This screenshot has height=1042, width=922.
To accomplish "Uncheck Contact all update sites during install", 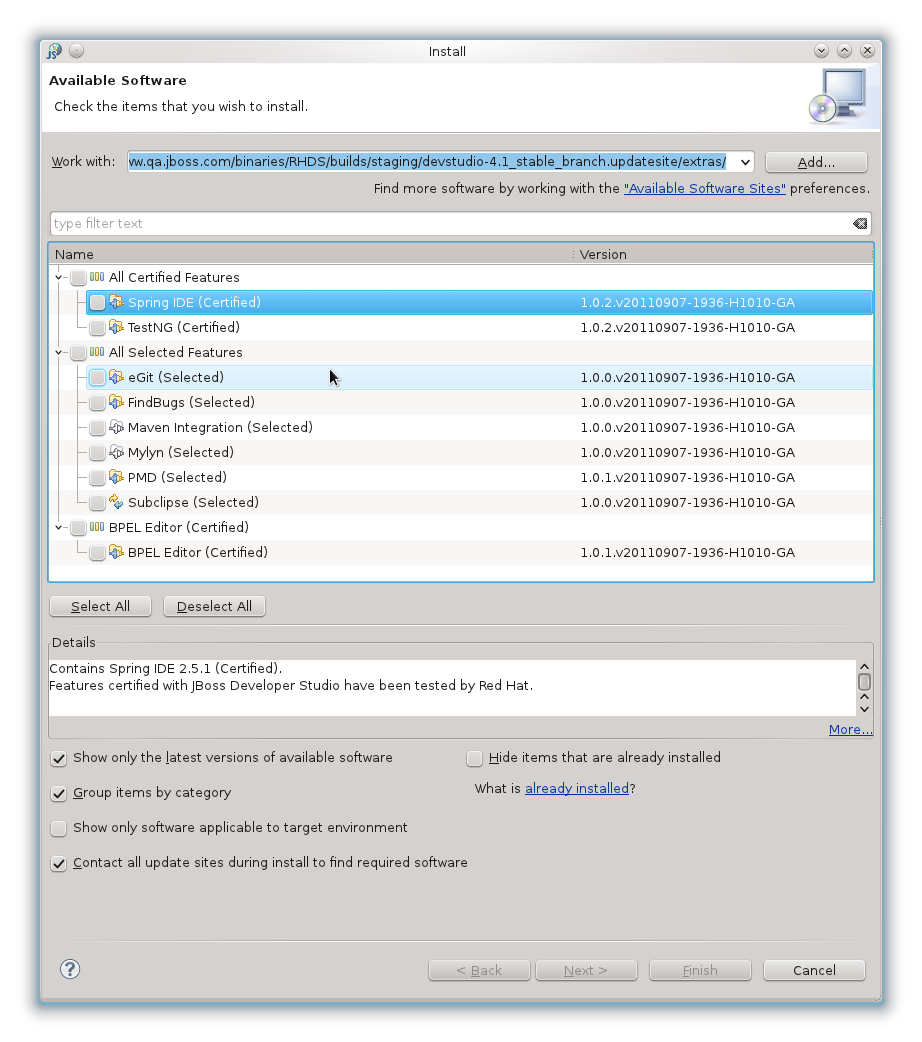I will (x=59, y=863).
